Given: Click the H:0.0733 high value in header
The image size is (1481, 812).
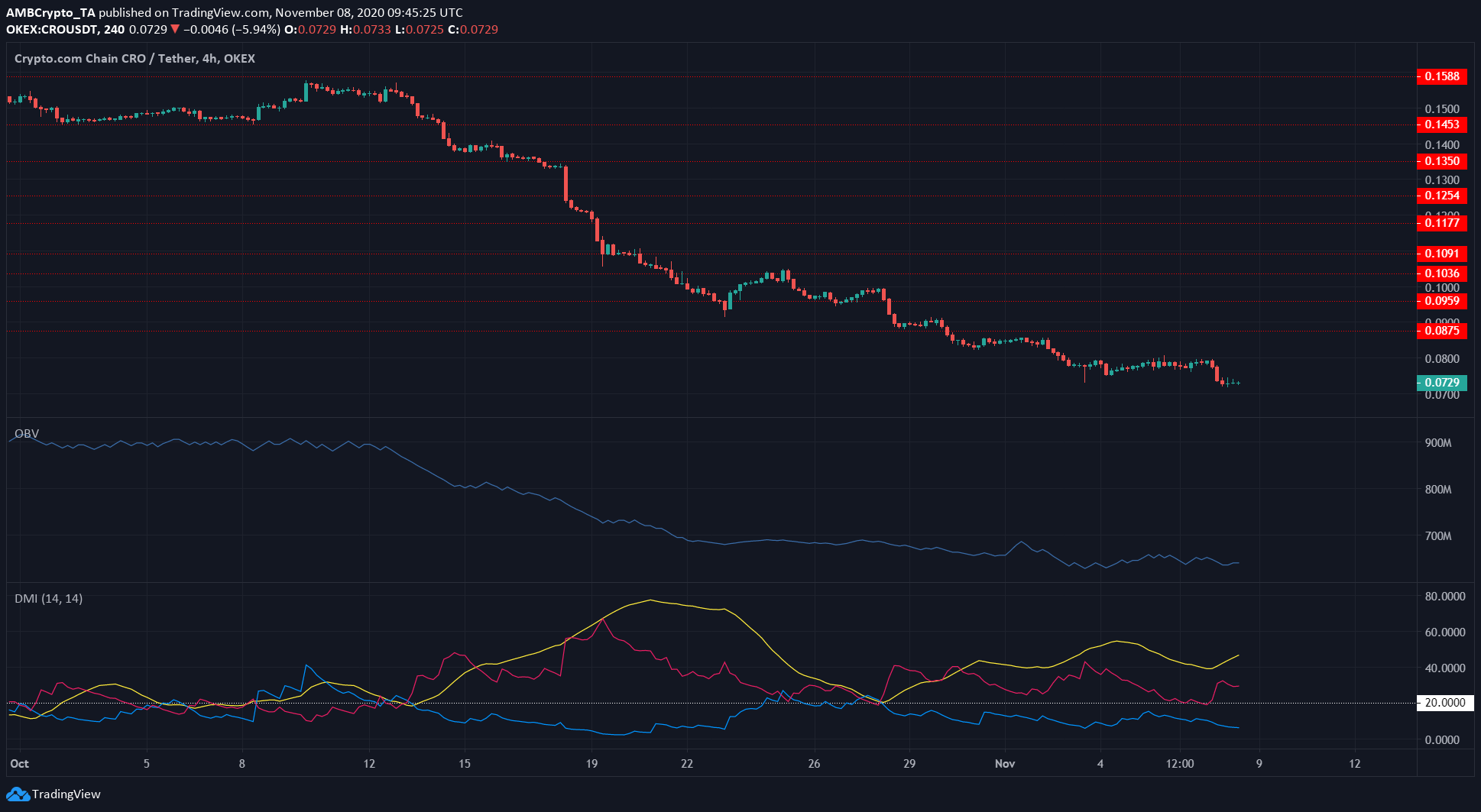Looking at the screenshot, I should click(x=365, y=30).
